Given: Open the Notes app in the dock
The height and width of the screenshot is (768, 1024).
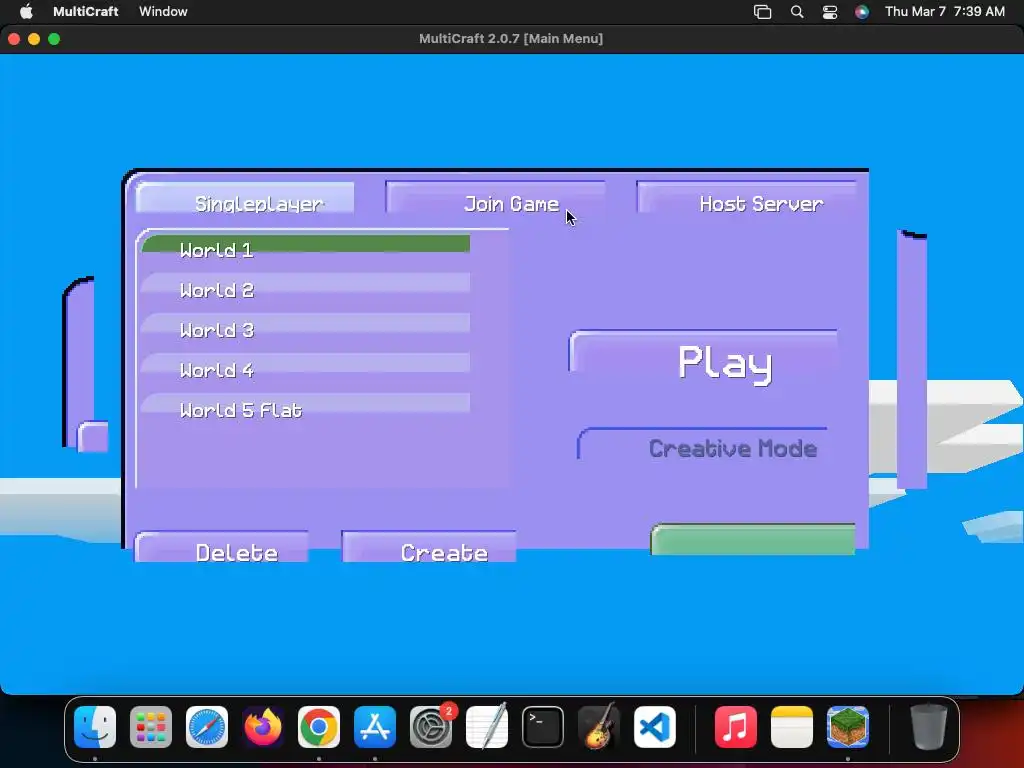Looking at the screenshot, I should [792, 727].
